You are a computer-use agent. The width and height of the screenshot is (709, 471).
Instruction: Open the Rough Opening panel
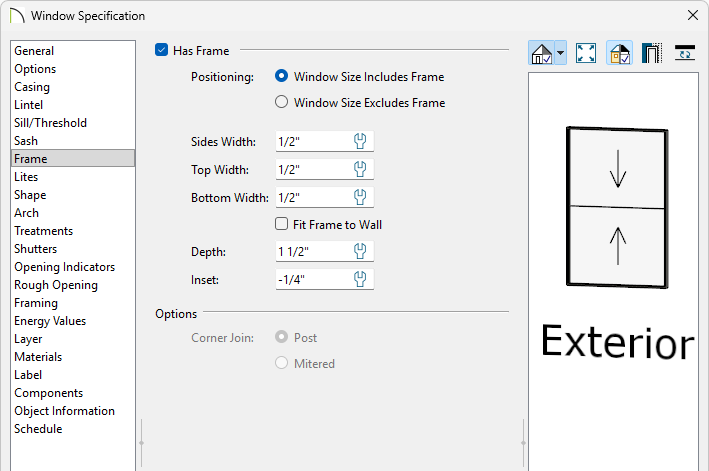coord(73,285)
